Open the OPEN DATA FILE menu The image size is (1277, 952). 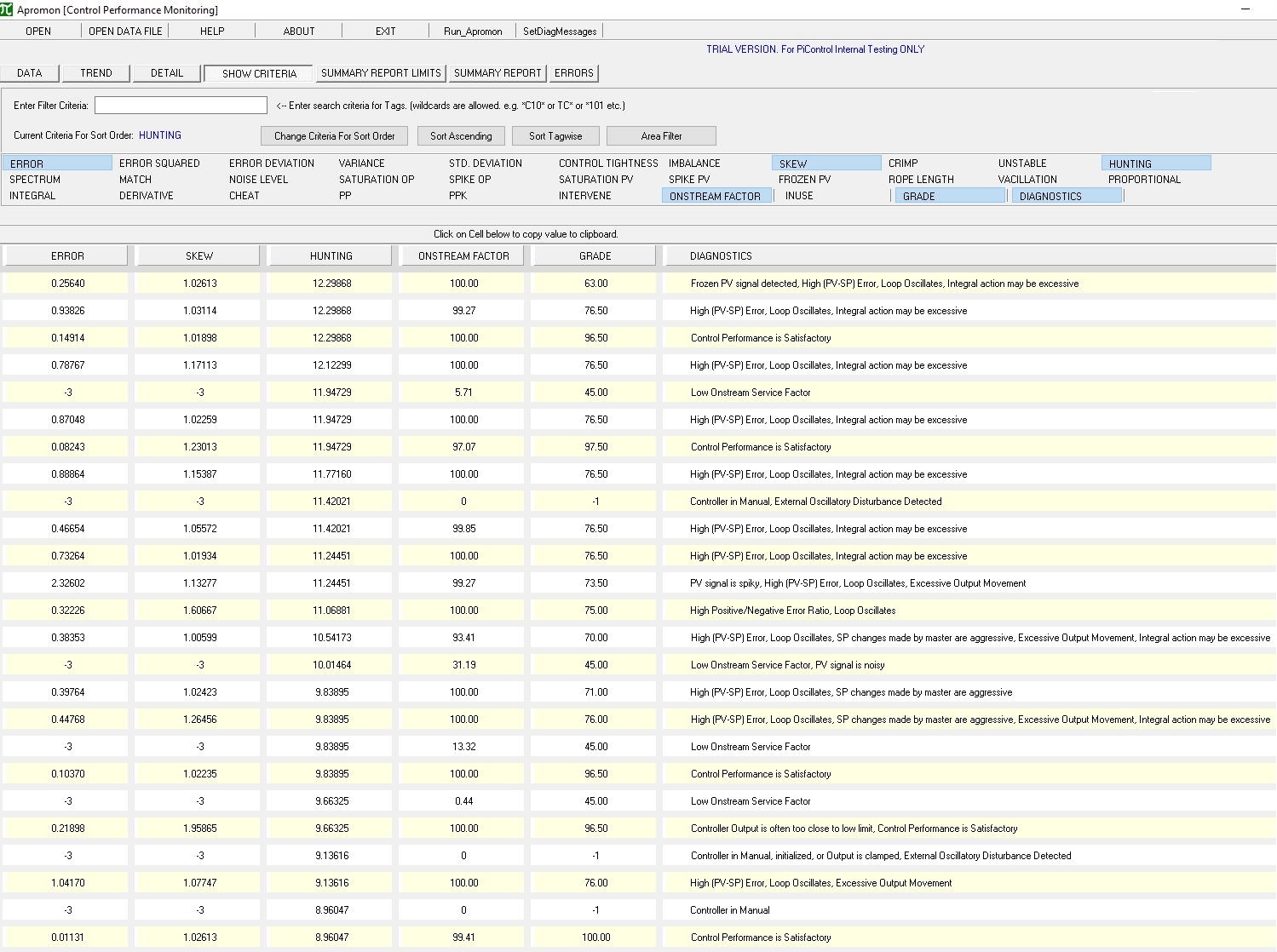coord(125,31)
